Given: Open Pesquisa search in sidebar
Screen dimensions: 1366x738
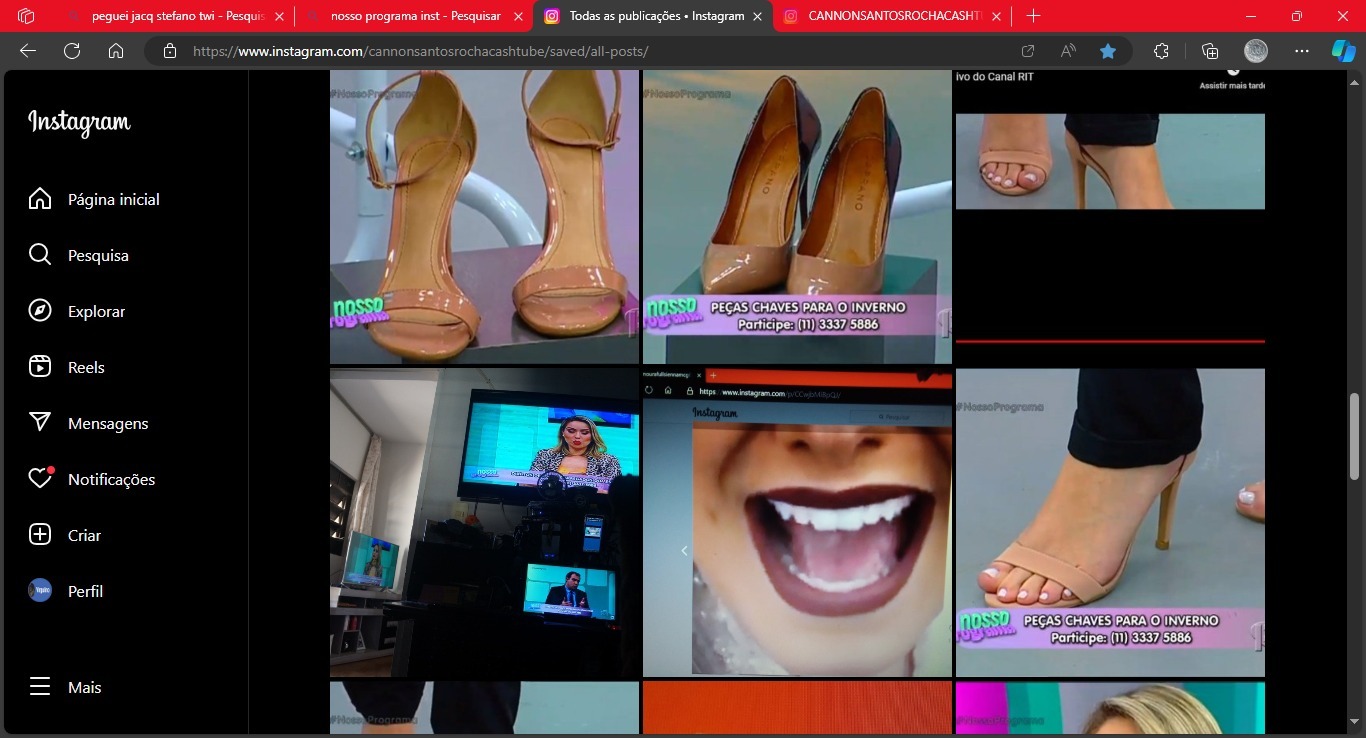Looking at the screenshot, I should (x=40, y=255).
